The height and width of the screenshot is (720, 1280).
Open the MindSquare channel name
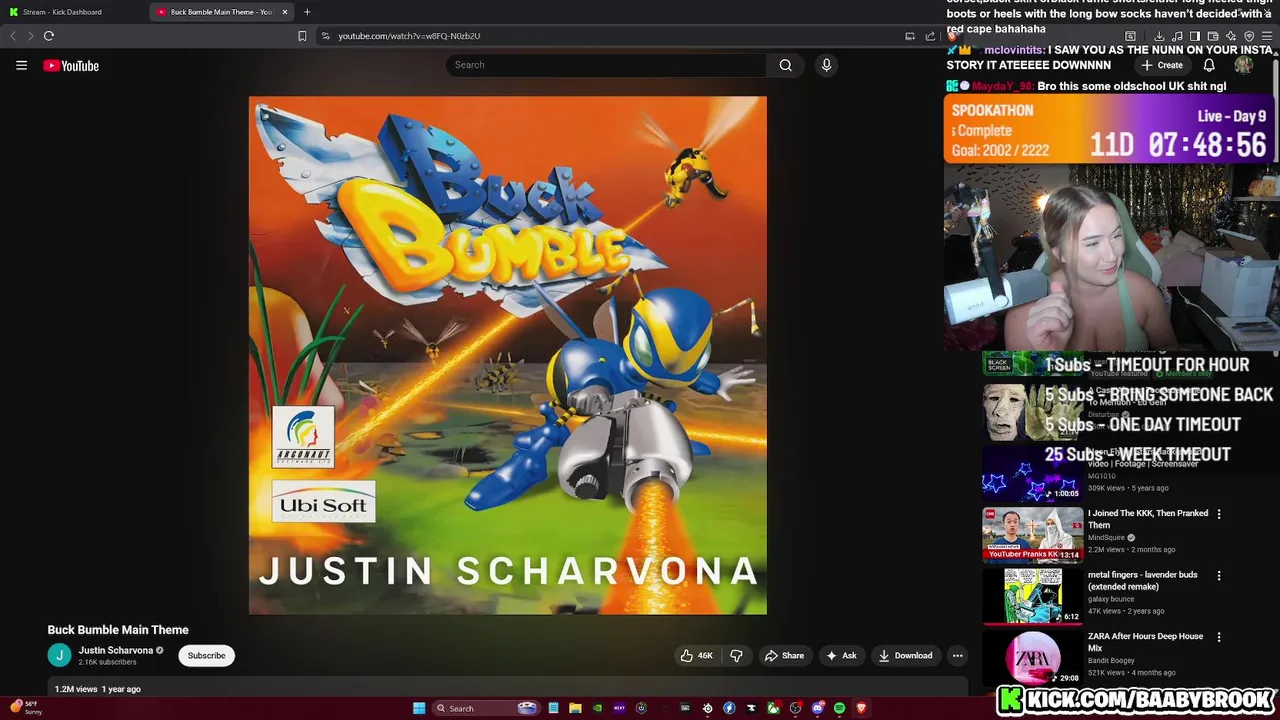coord(1107,537)
